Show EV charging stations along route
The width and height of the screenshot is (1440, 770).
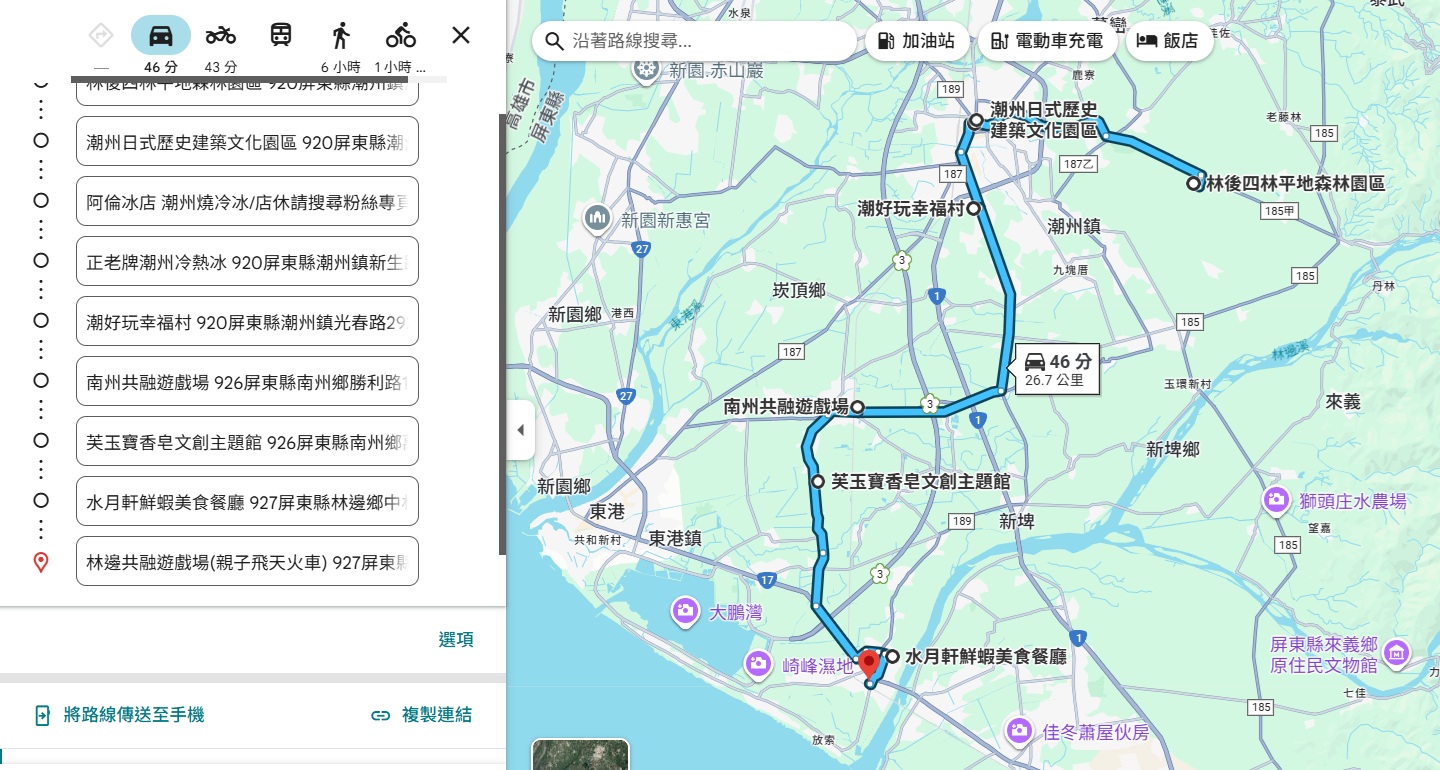(x=1046, y=41)
